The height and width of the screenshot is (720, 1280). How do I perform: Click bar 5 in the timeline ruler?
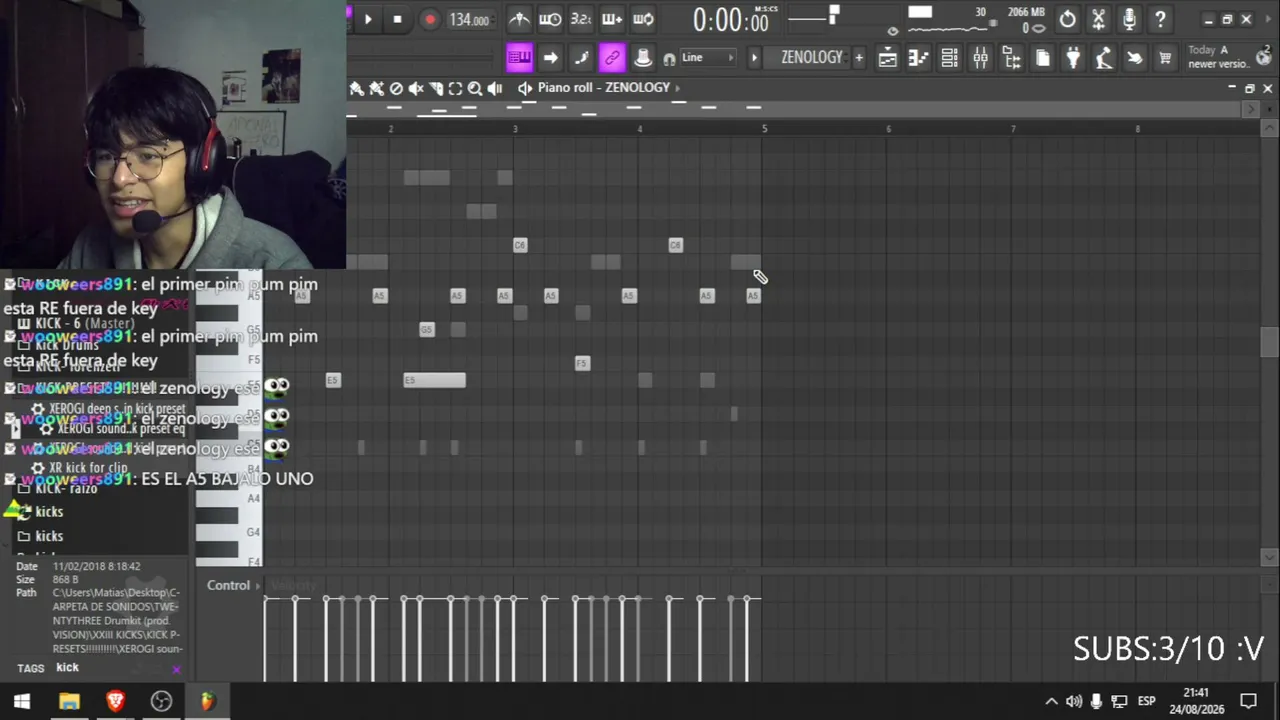[764, 128]
